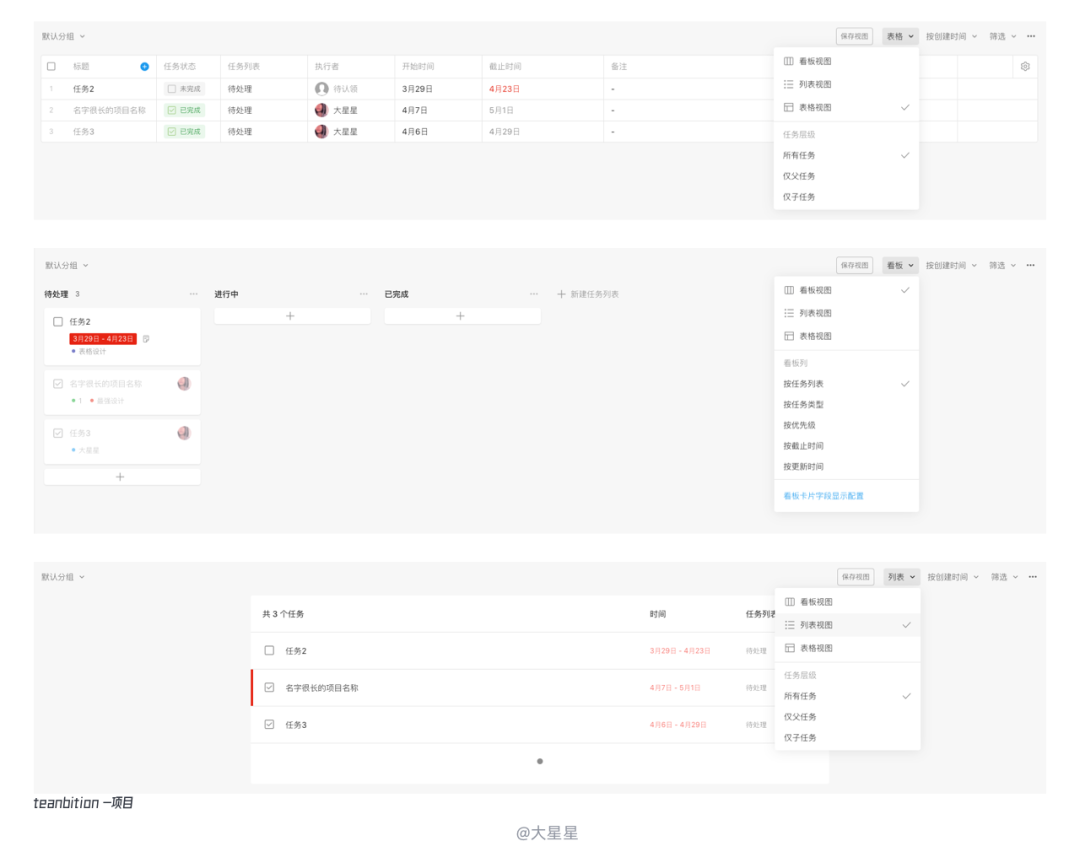Viewport: 1080px width, 852px height.
Task: Select 按截止时间 in the 看板 dropdown menu
Action: pos(847,446)
